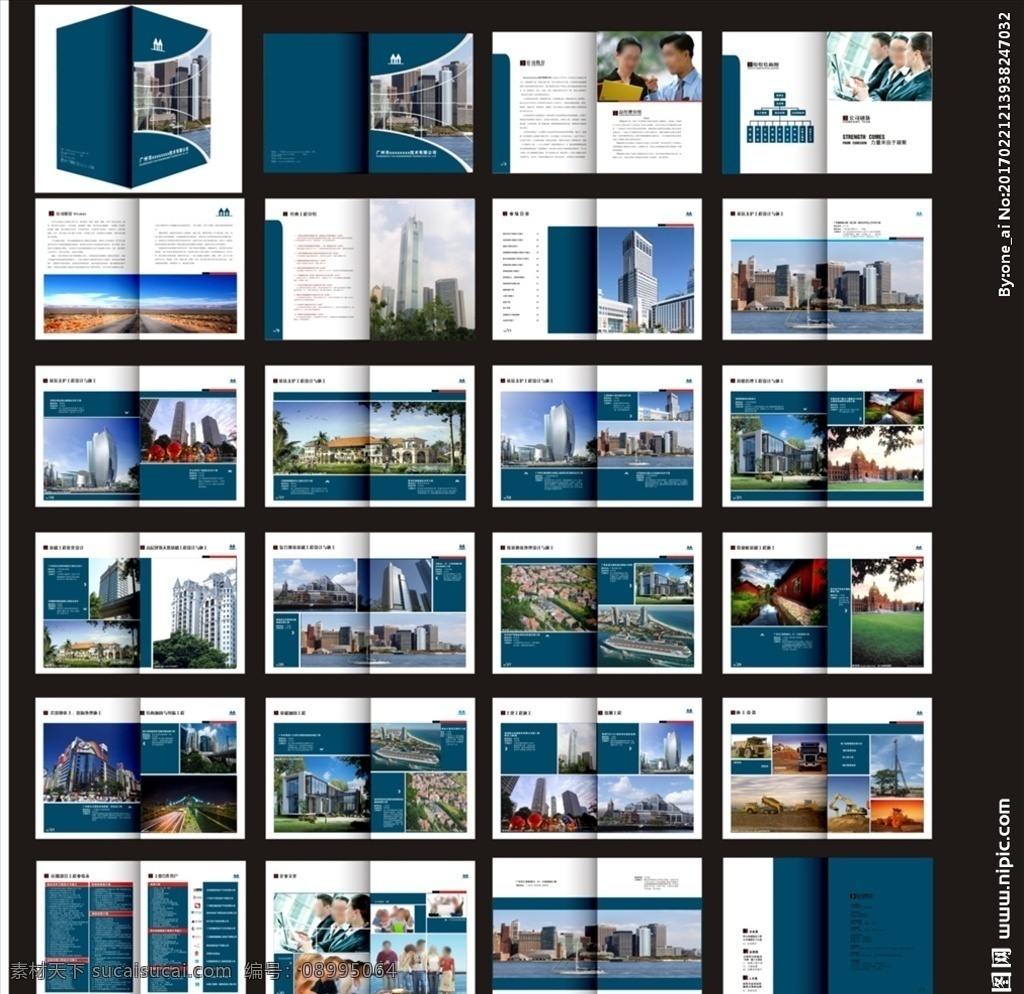Viewport: 1024px width, 994px height.
Task: Select the spread with construction machinery photos
Action: (x=827, y=768)
